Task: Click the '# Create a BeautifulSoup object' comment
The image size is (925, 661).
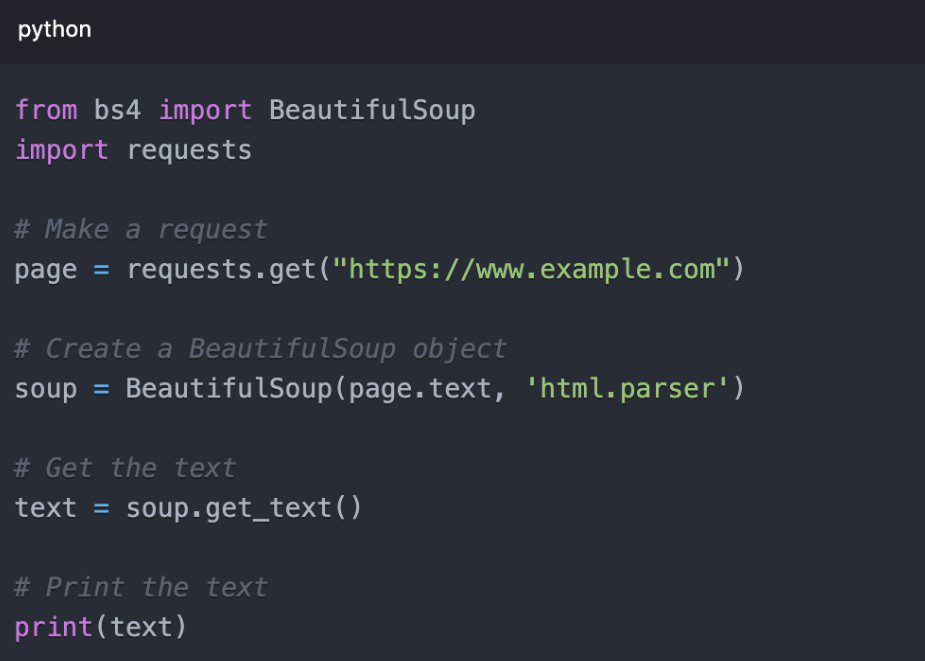Action: [x=260, y=349]
